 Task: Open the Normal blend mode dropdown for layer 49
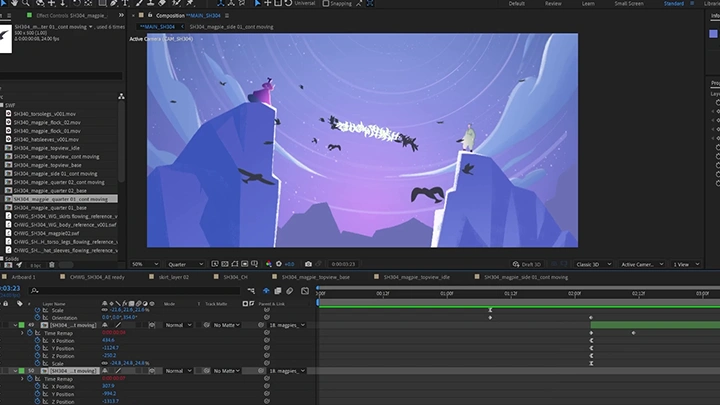click(178, 325)
